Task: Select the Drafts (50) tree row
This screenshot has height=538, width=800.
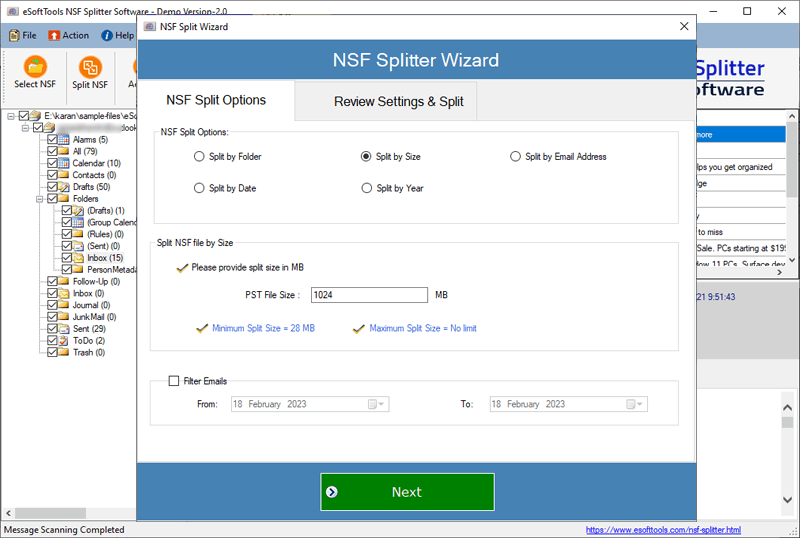Action: pyautogui.click(x=91, y=187)
